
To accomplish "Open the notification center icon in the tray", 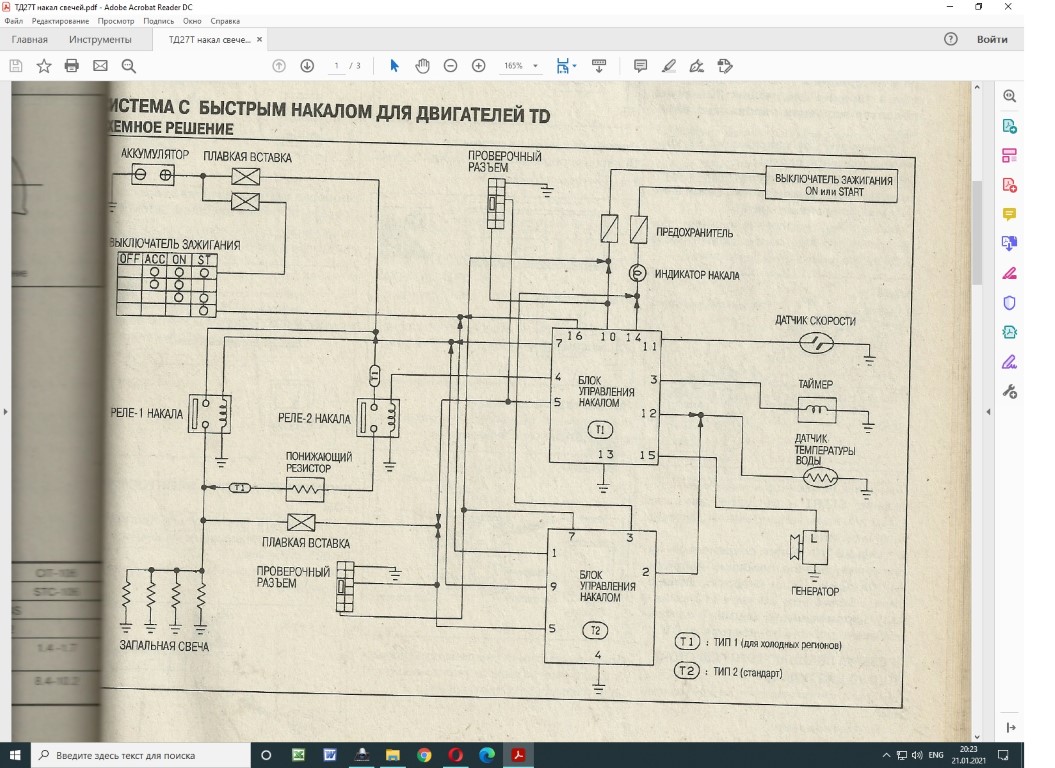I will (x=1003, y=755).
